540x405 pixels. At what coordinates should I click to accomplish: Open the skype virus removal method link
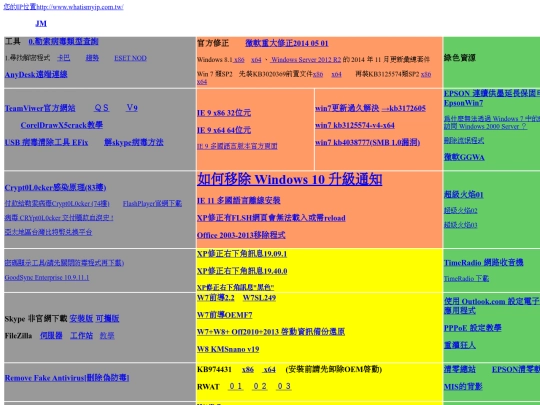coord(134,142)
